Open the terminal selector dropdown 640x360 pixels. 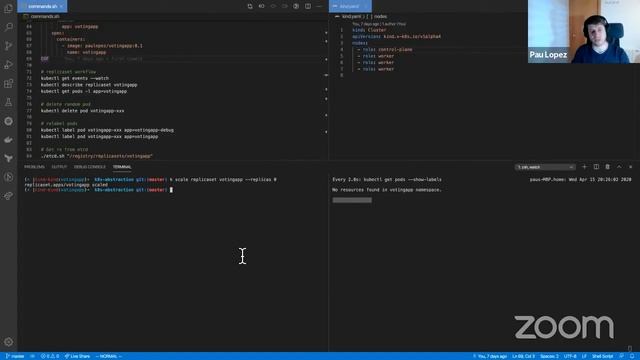click(545, 167)
